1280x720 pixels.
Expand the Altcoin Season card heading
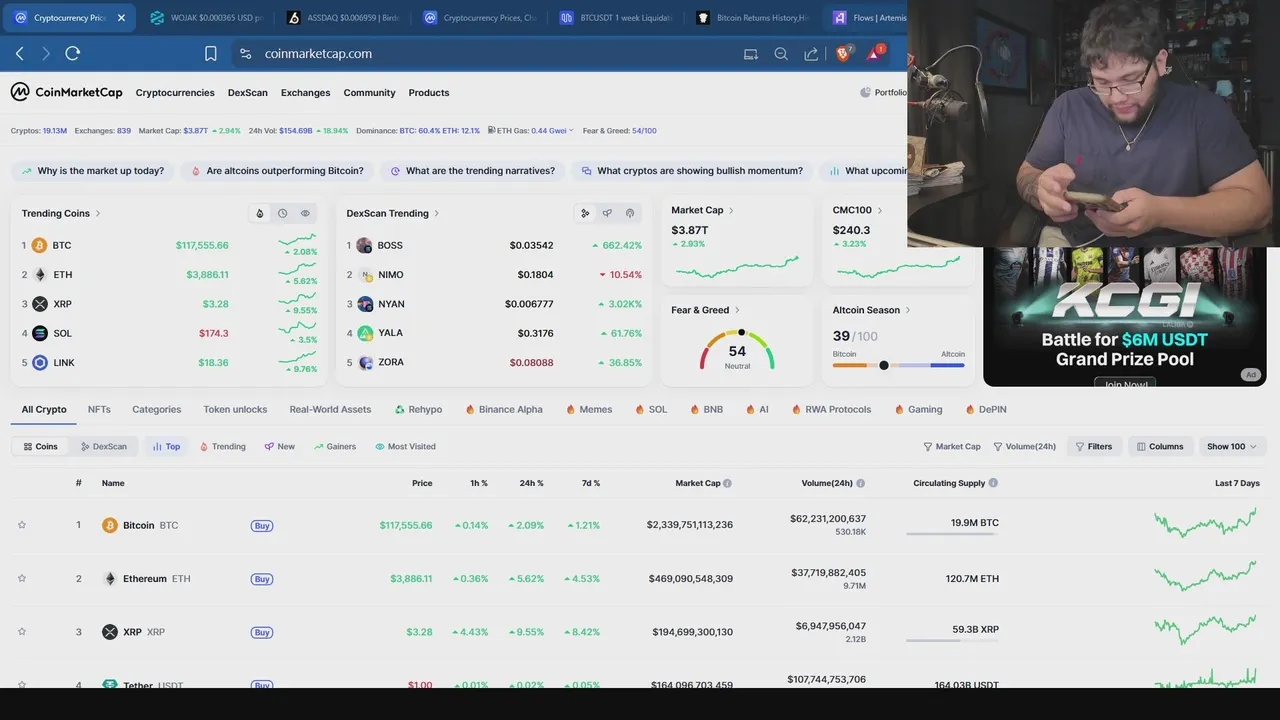click(872, 310)
